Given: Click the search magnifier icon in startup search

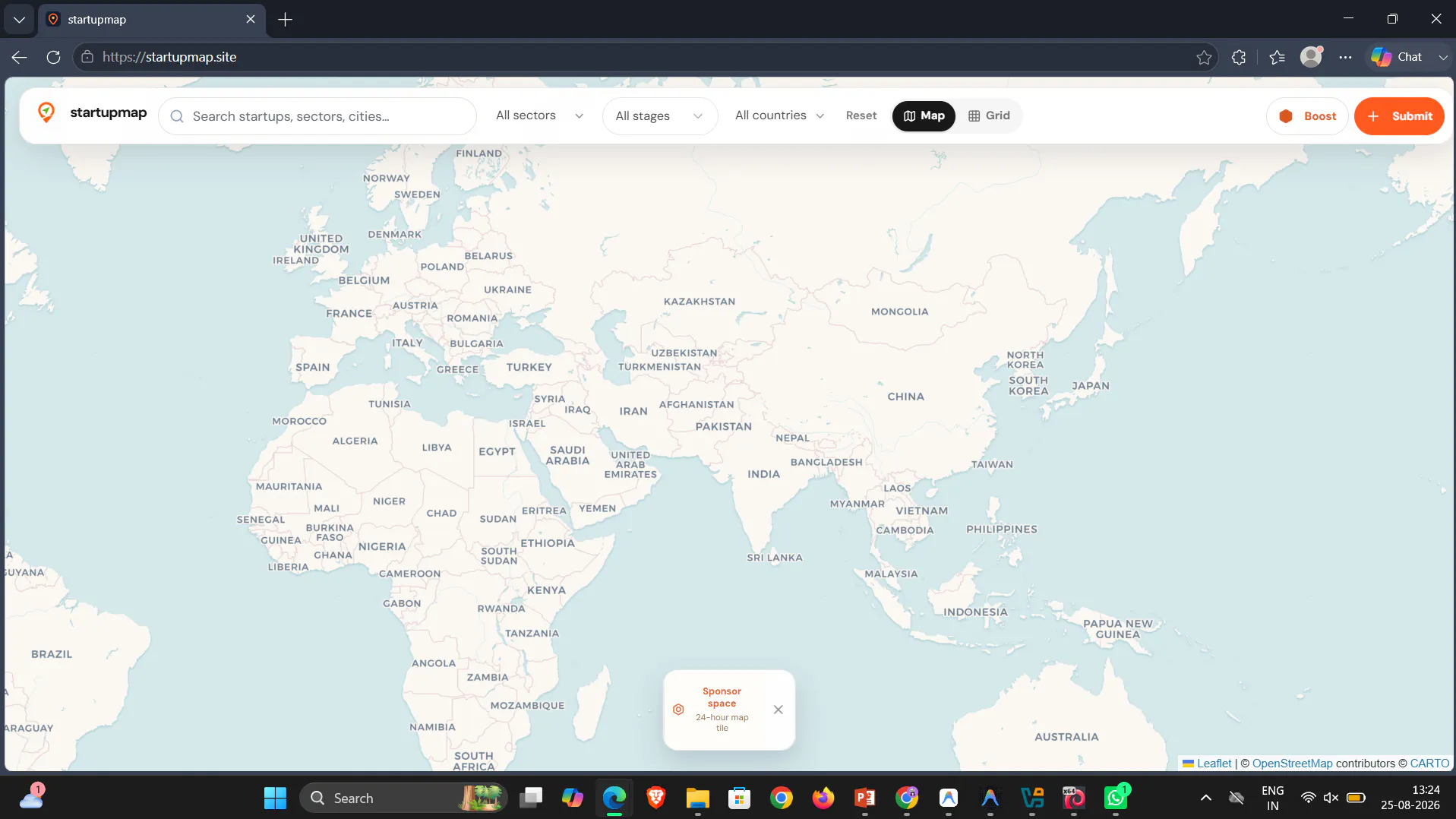Looking at the screenshot, I should (x=177, y=116).
